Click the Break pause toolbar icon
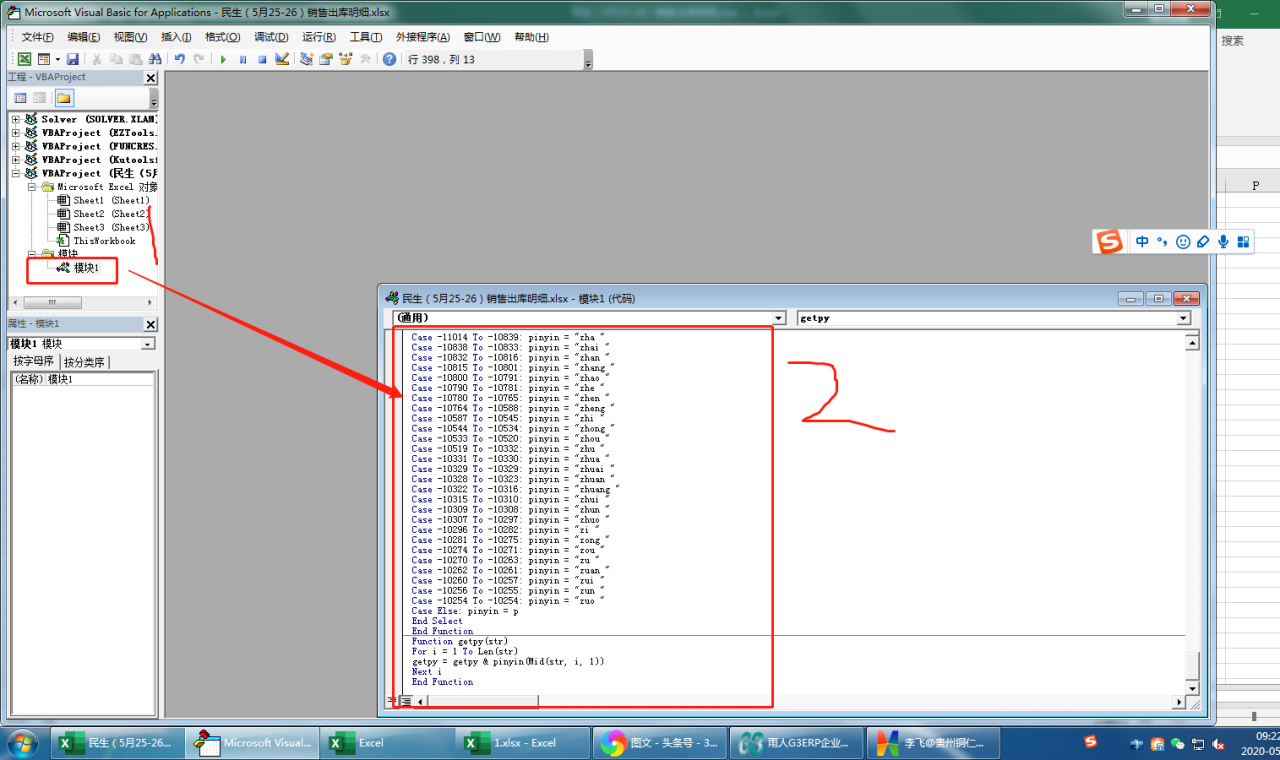Viewport: 1280px width, 760px height. click(243, 59)
